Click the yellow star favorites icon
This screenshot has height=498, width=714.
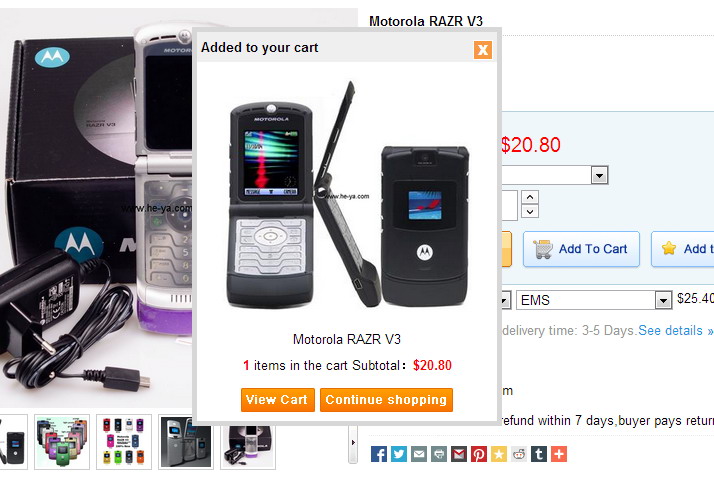499,454
